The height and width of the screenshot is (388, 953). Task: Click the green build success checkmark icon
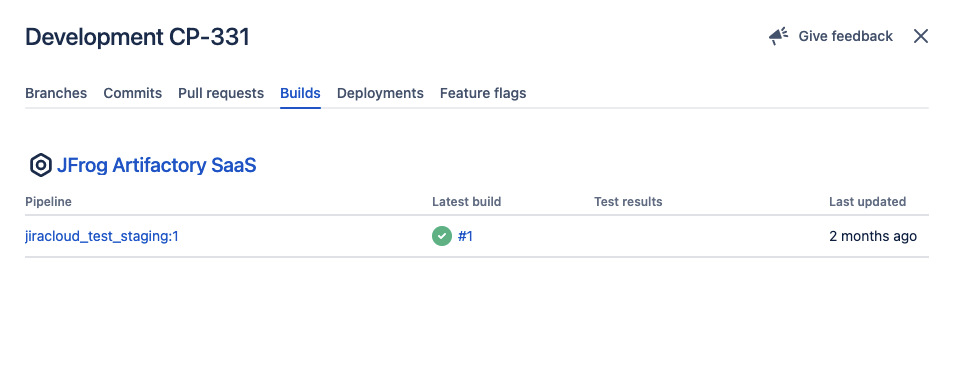point(442,236)
